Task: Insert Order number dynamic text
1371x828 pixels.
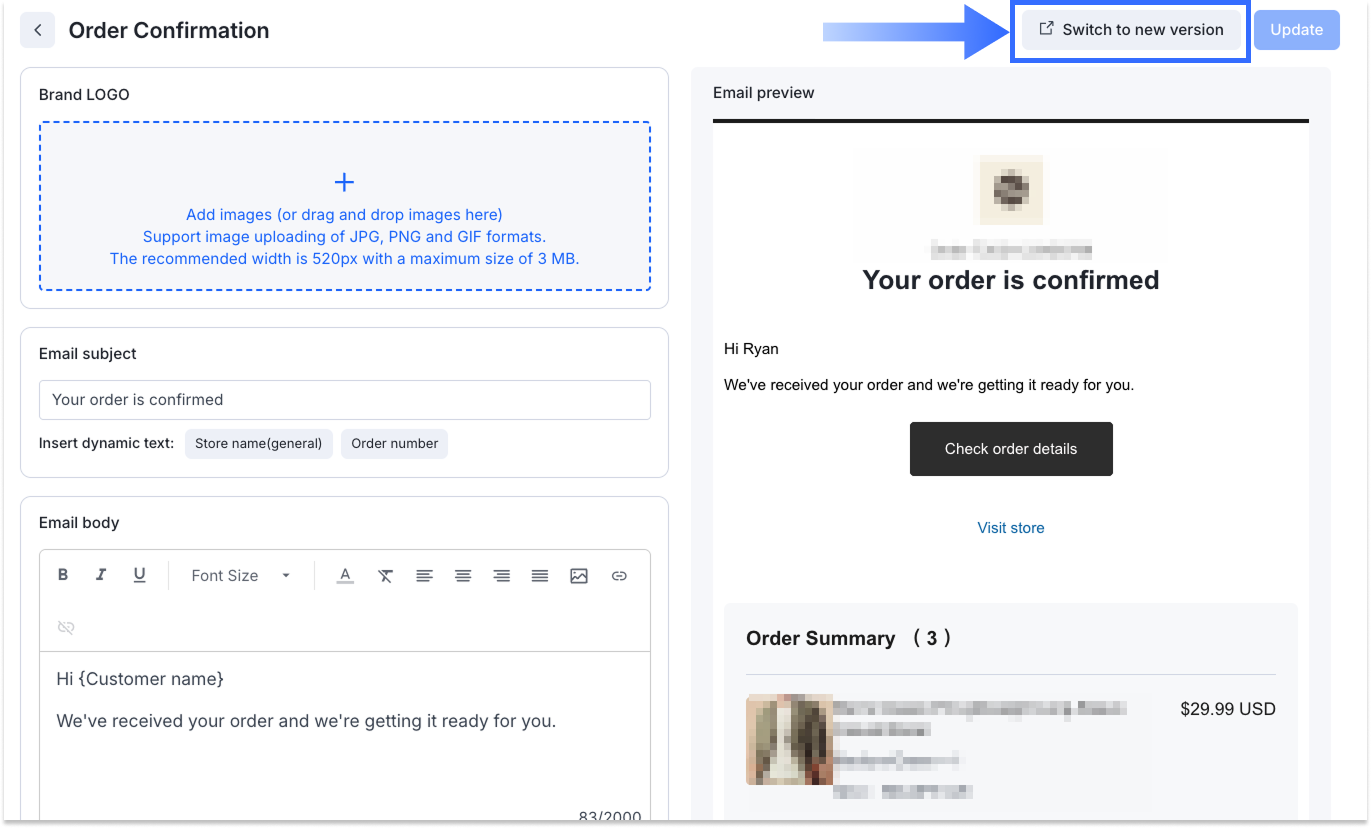Action: click(x=394, y=444)
